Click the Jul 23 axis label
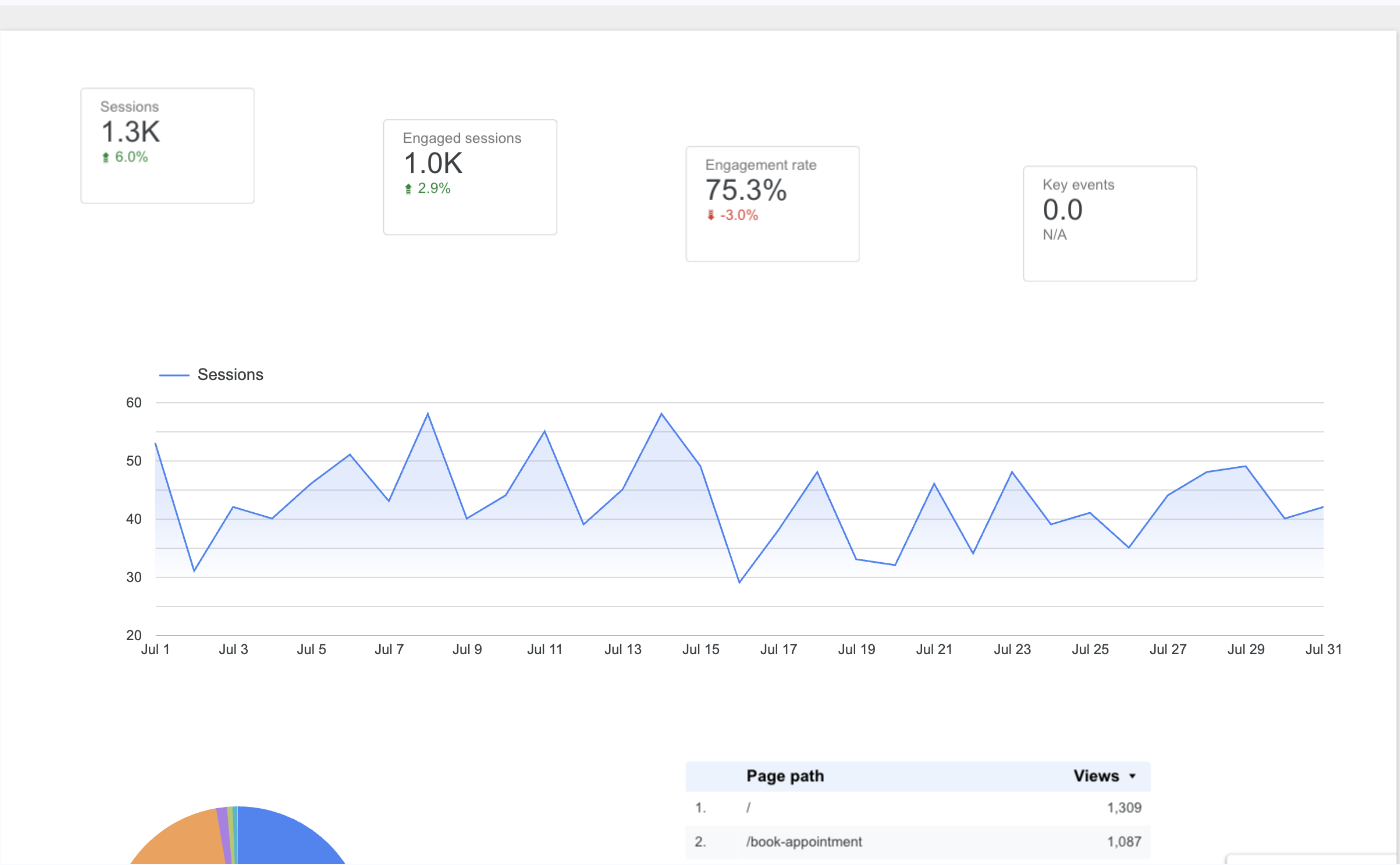 (x=1012, y=649)
